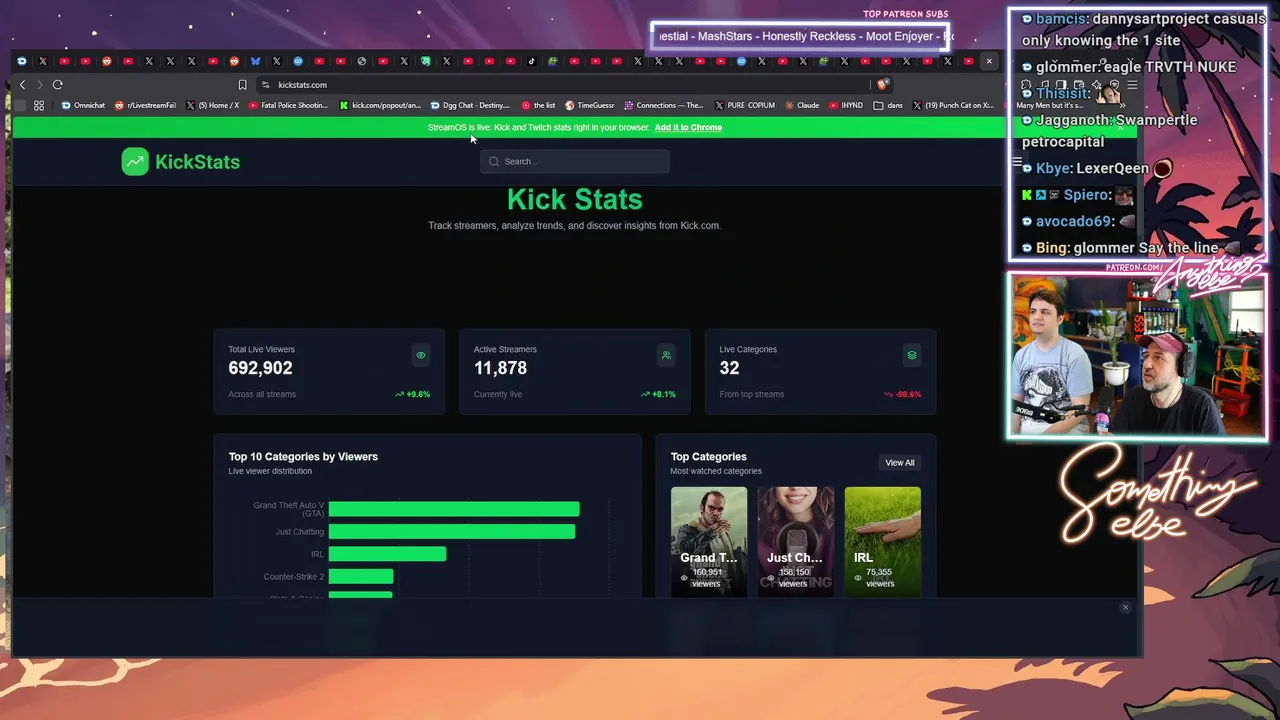The image size is (1280, 720).
Task: Open the Fatal Police Shootin... bookmark
Action: point(289,105)
